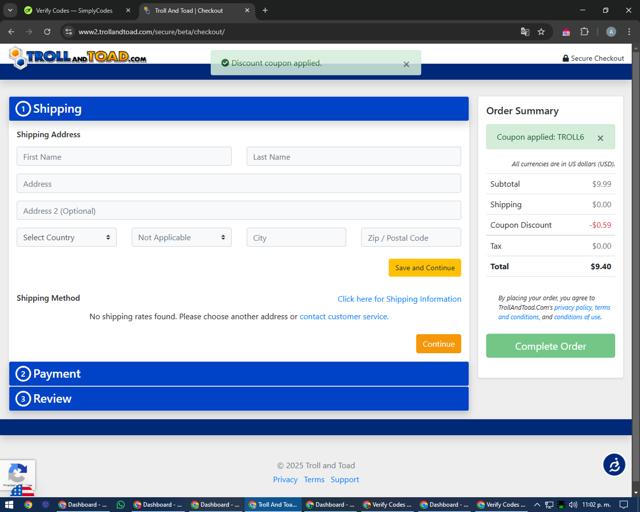Click the $9.40 order total
Viewport: 640px width, 512px height.
coord(601,266)
